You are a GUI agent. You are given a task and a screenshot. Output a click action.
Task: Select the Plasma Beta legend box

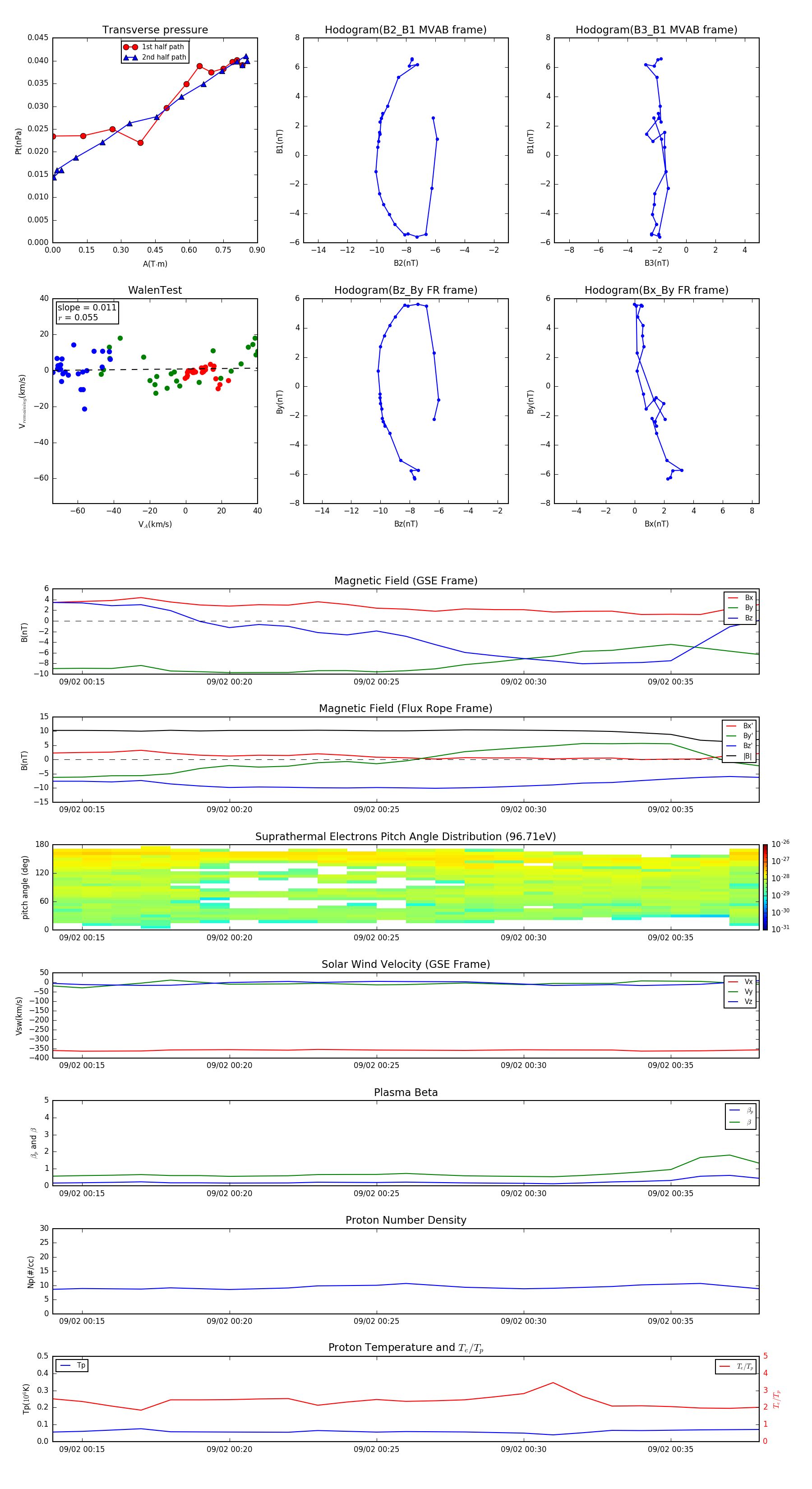click(x=740, y=1116)
